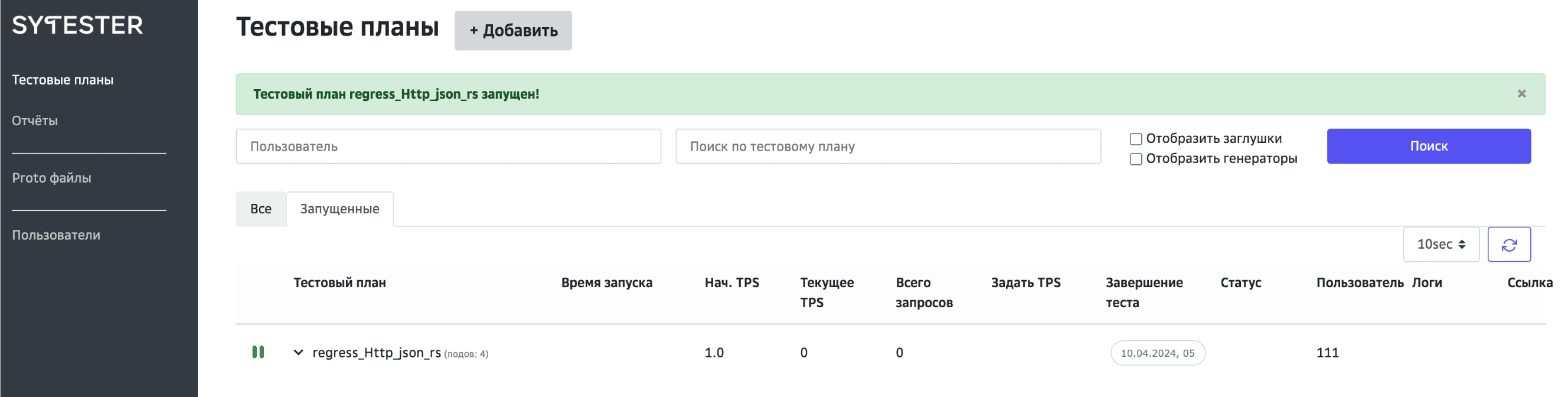Open the Proto файлы sidebar item
This screenshot has width=1568, height=397.
click(x=51, y=178)
